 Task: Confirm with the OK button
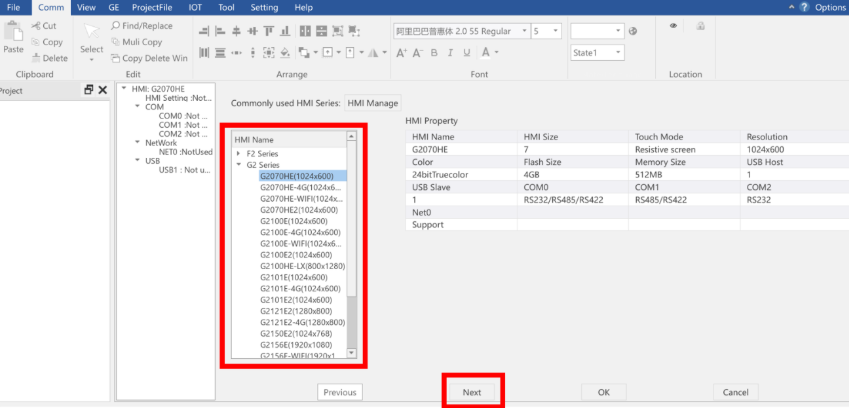tap(604, 392)
